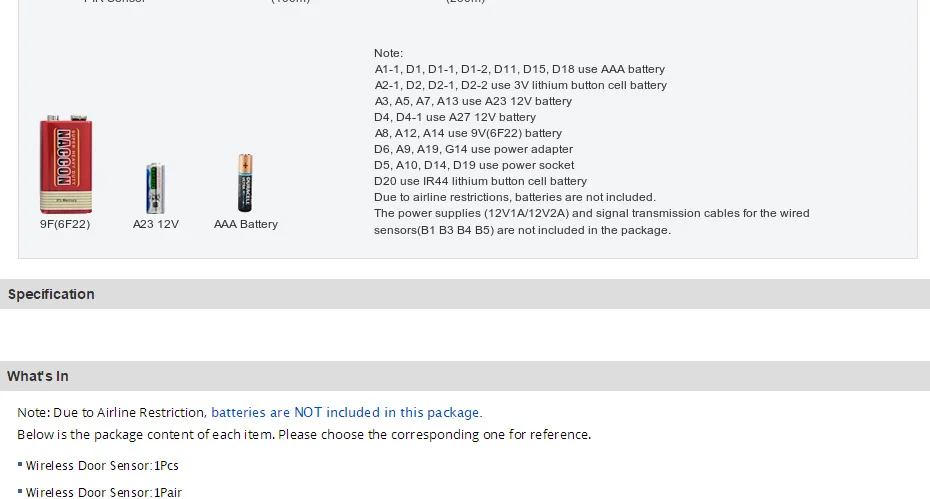
Task: Click the Below is the package content sentence
Action: [x=304, y=435]
